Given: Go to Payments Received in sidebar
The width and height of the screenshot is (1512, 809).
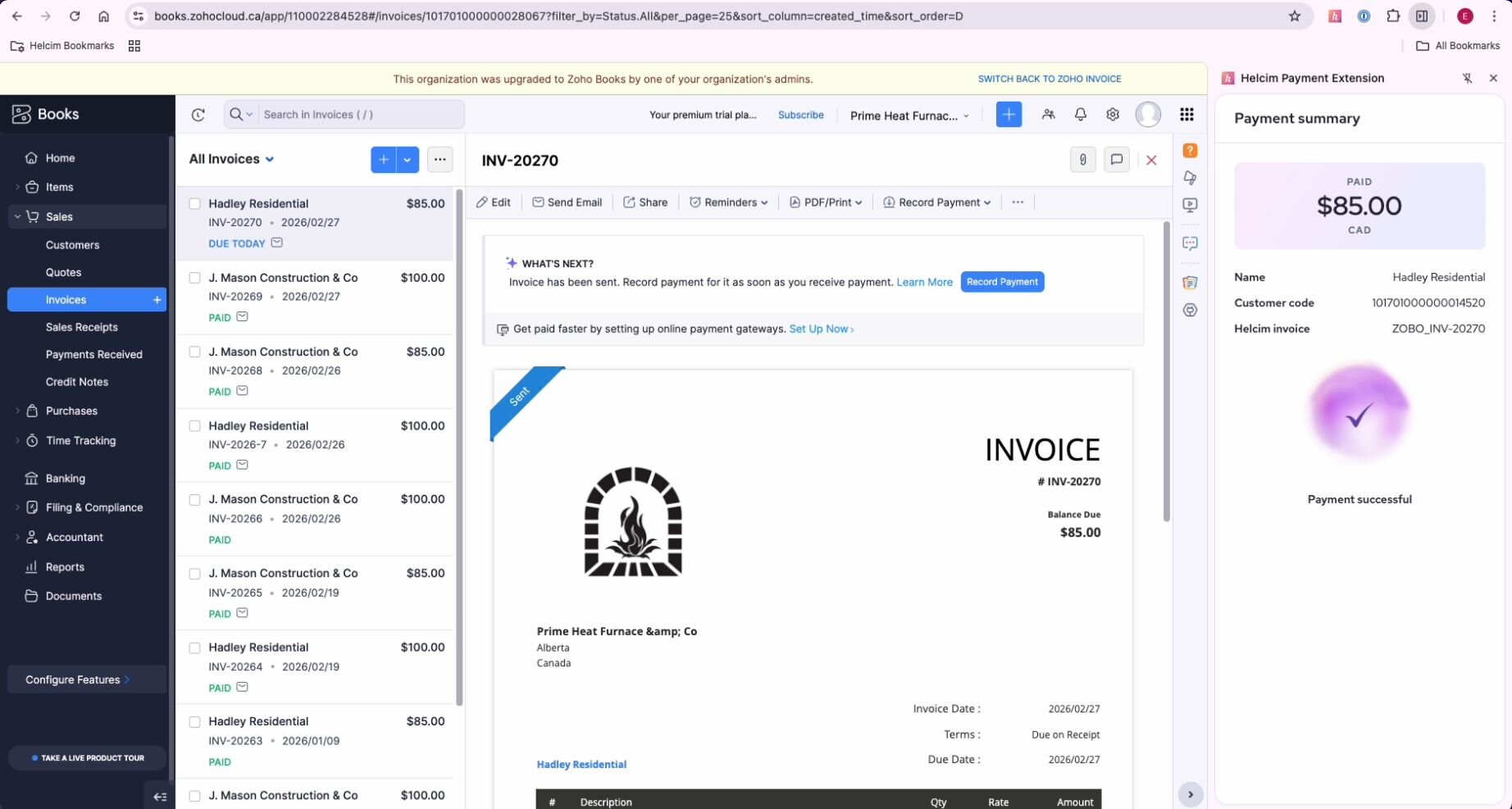Looking at the screenshot, I should click(x=93, y=354).
